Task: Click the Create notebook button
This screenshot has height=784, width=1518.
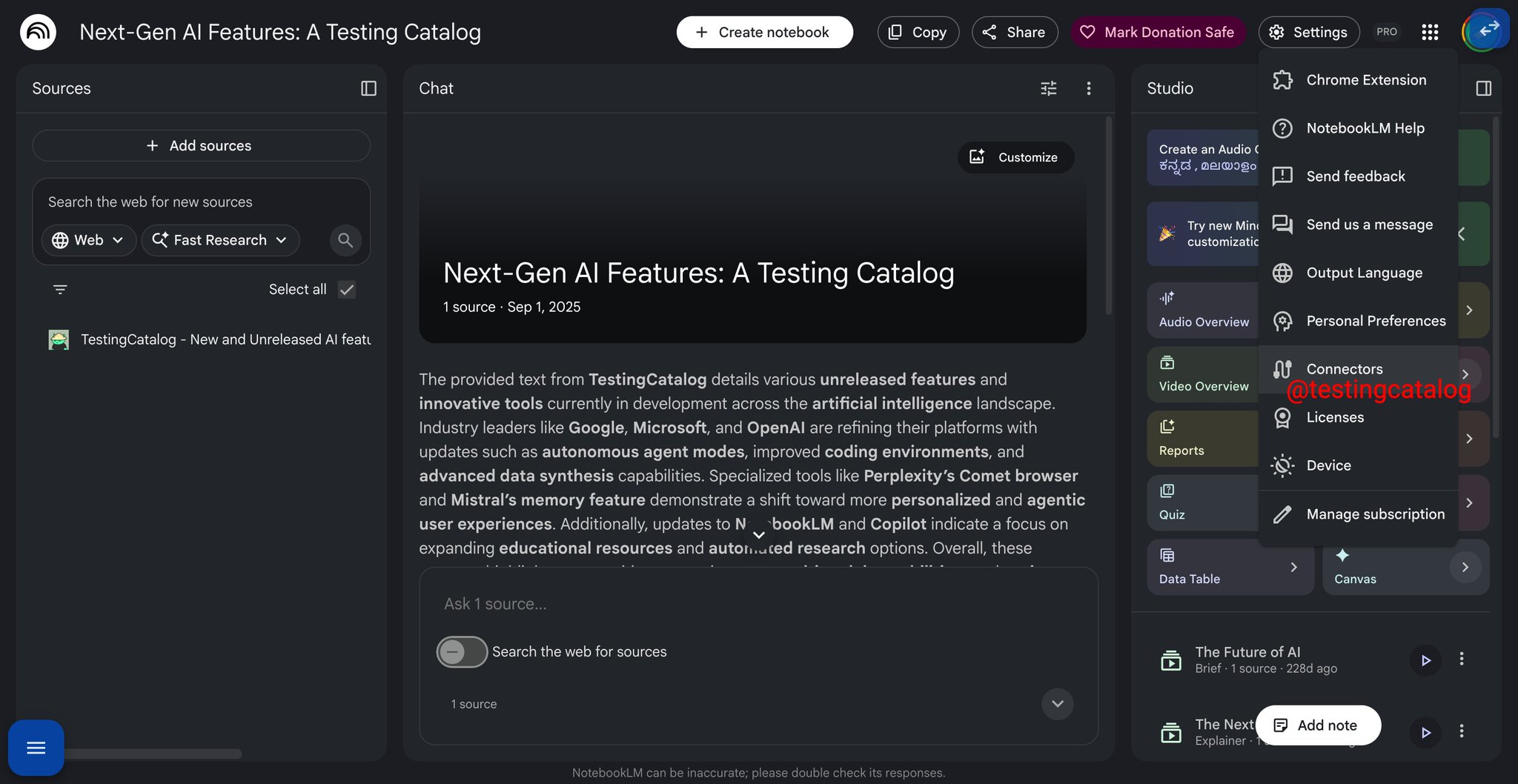Action: (x=764, y=32)
